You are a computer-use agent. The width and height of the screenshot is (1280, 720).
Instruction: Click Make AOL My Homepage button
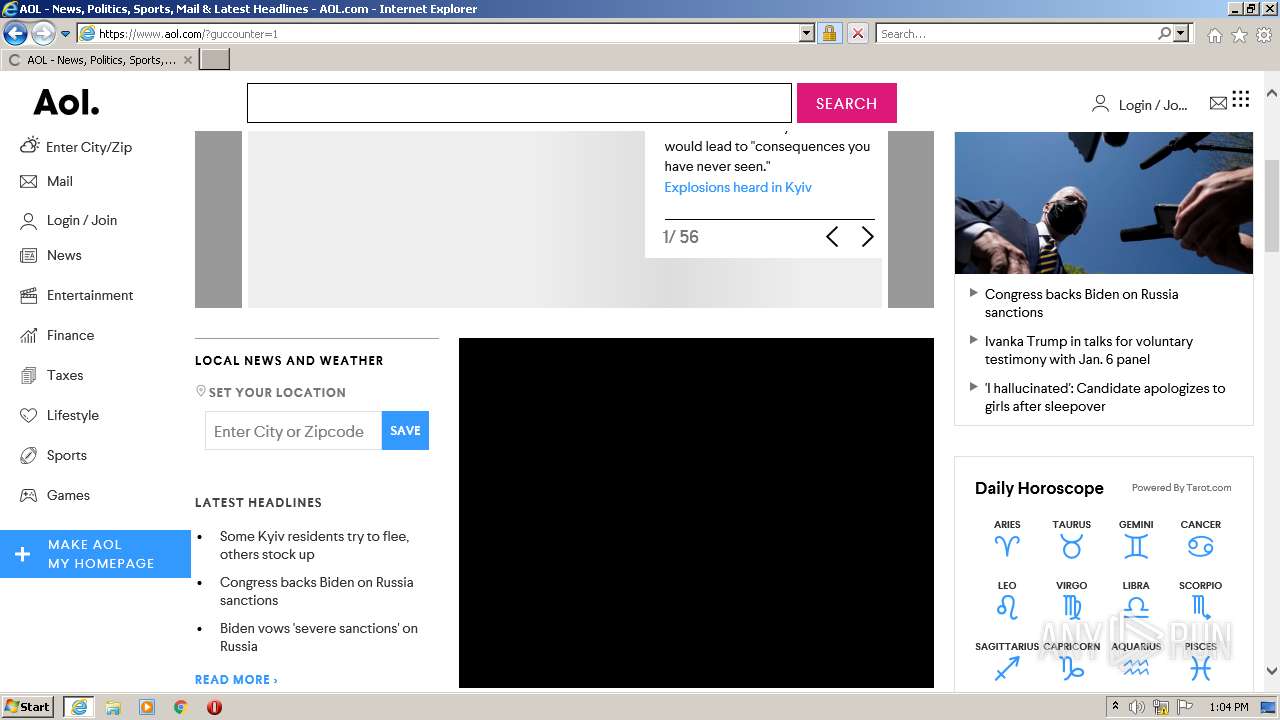tap(95, 554)
